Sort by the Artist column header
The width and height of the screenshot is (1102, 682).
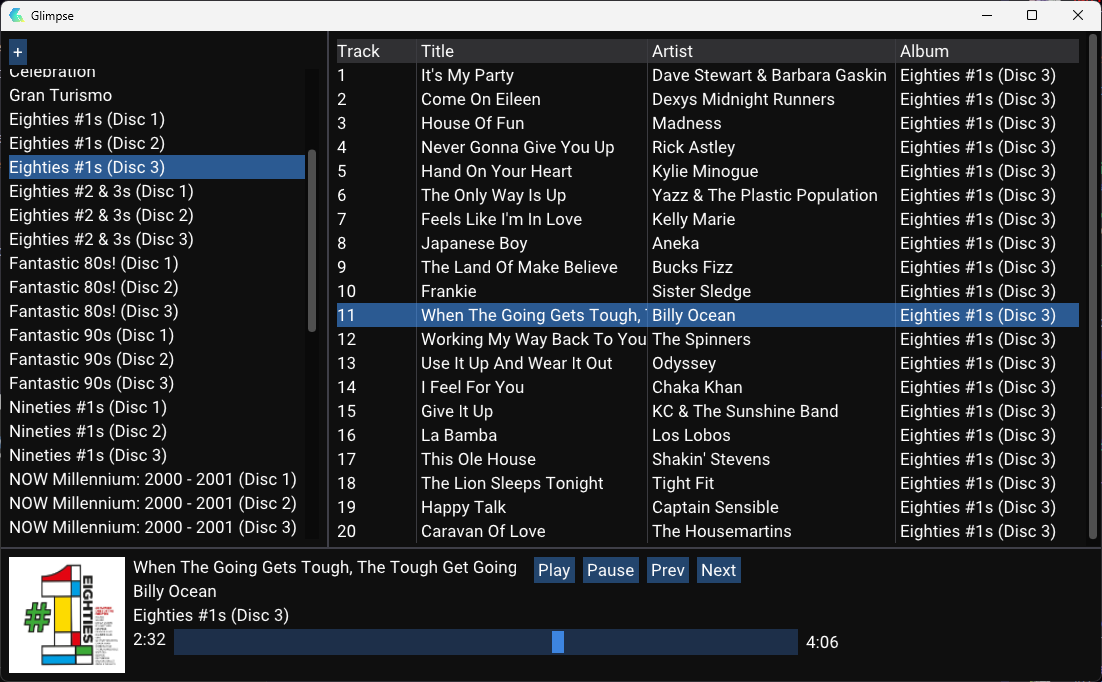click(772, 51)
